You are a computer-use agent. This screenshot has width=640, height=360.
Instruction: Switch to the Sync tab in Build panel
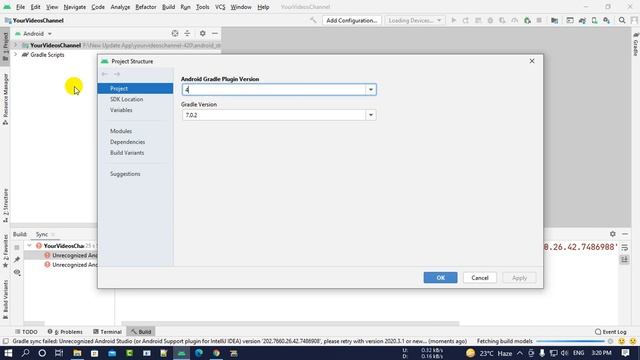pyautogui.click(x=42, y=234)
